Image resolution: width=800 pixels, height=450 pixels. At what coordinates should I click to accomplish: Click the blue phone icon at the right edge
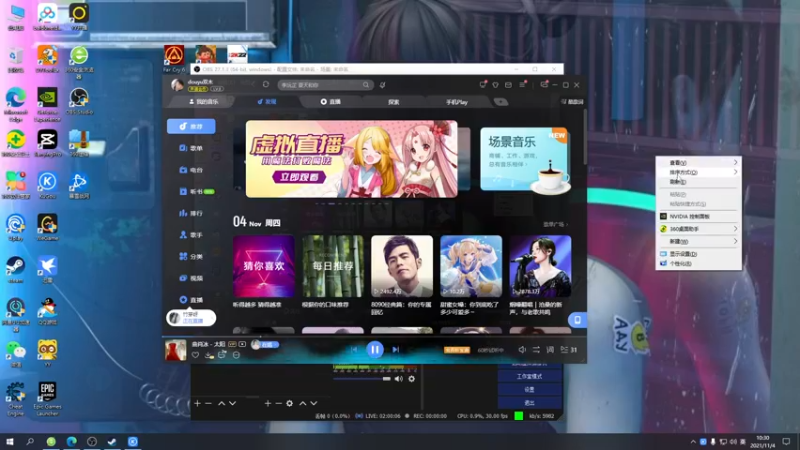click(x=578, y=320)
